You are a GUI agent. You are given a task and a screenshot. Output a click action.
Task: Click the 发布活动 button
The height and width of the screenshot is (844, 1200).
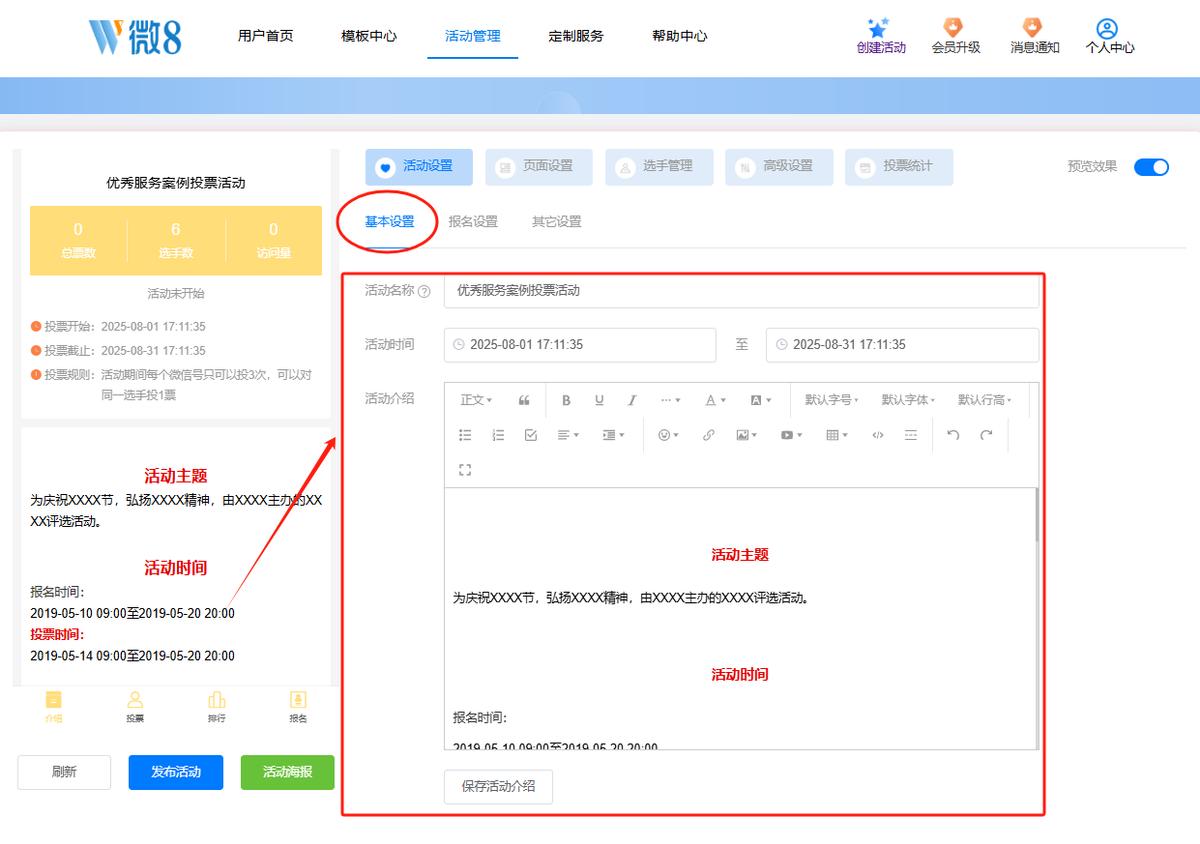tap(176, 772)
